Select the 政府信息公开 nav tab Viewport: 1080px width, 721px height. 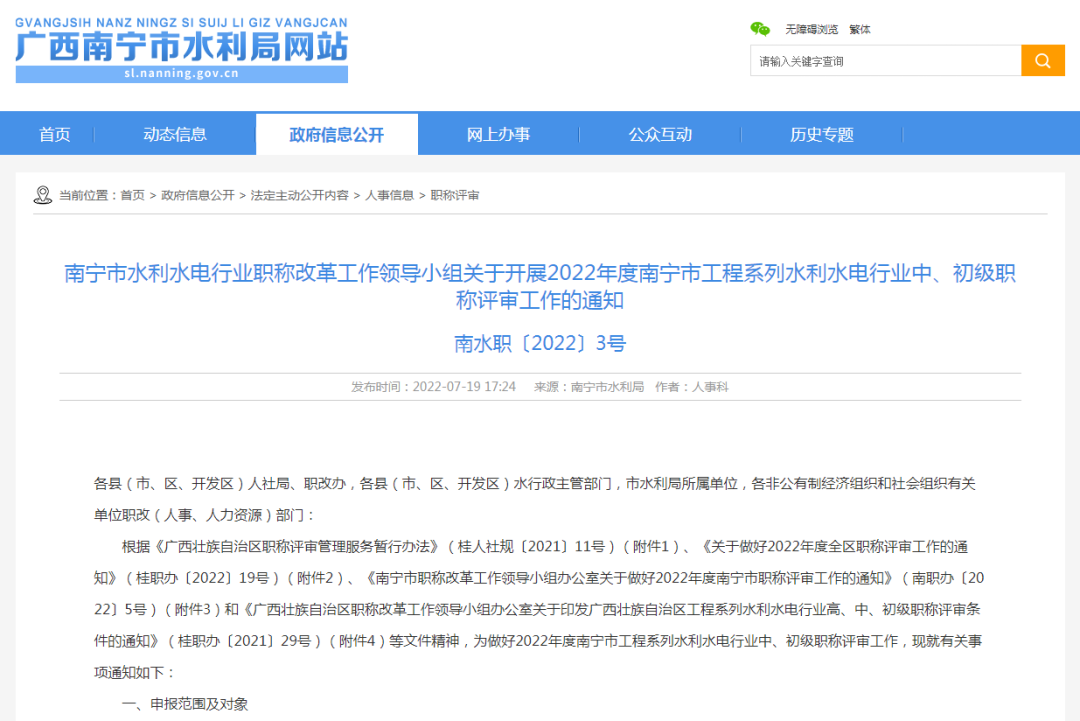click(x=337, y=134)
